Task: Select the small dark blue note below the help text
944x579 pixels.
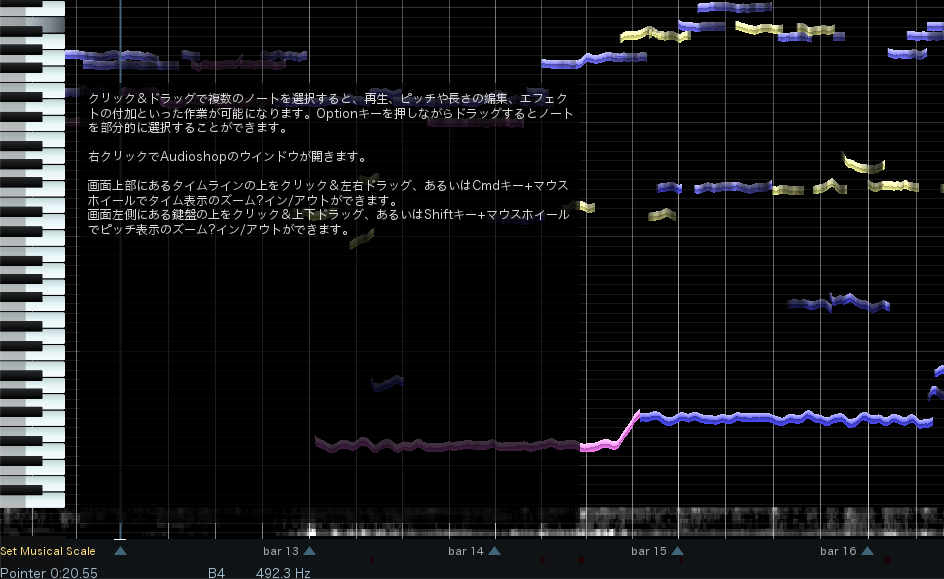Action: point(387,383)
